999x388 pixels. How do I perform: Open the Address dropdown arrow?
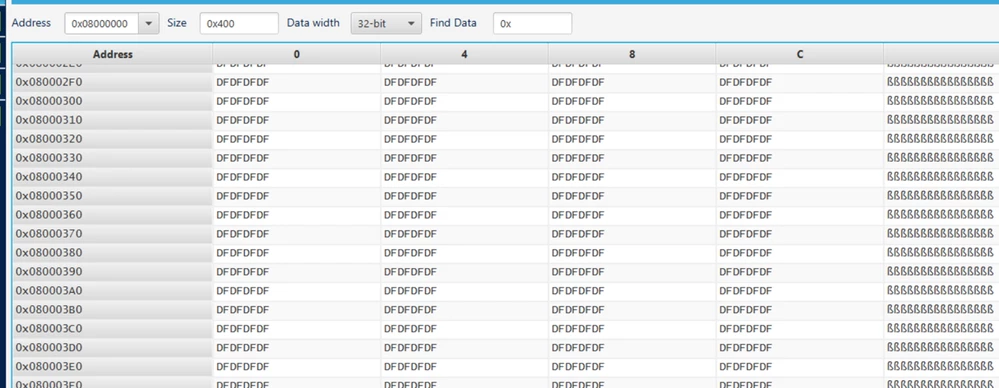(148, 24)
